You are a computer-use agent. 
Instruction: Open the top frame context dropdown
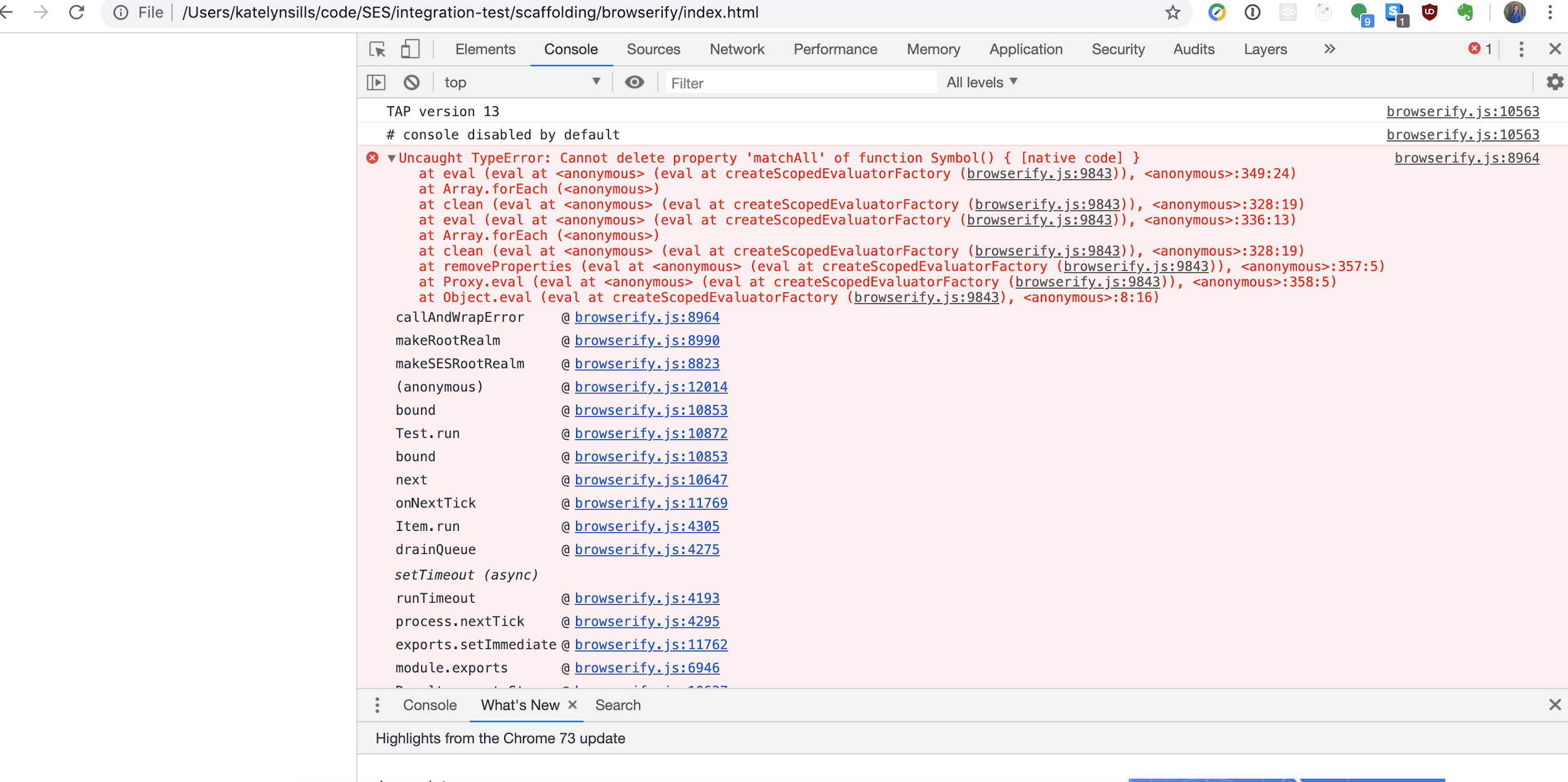coord(522,82)
